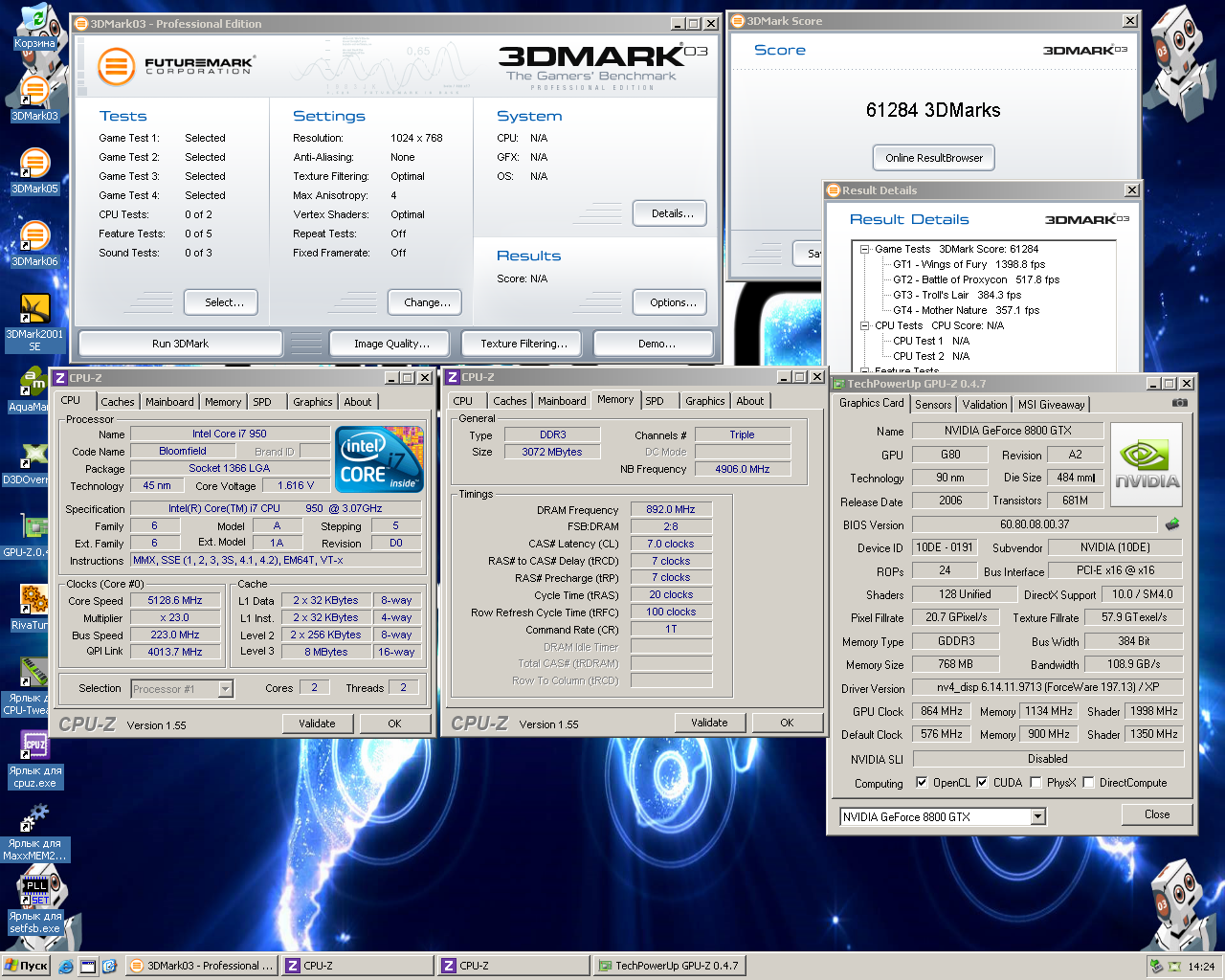Image resolution: width=1225 pixels, height=980 pixels.
Task: Click the green display tray icon next to the clock
Action: pyautogui.click(x=1174, y=967)
